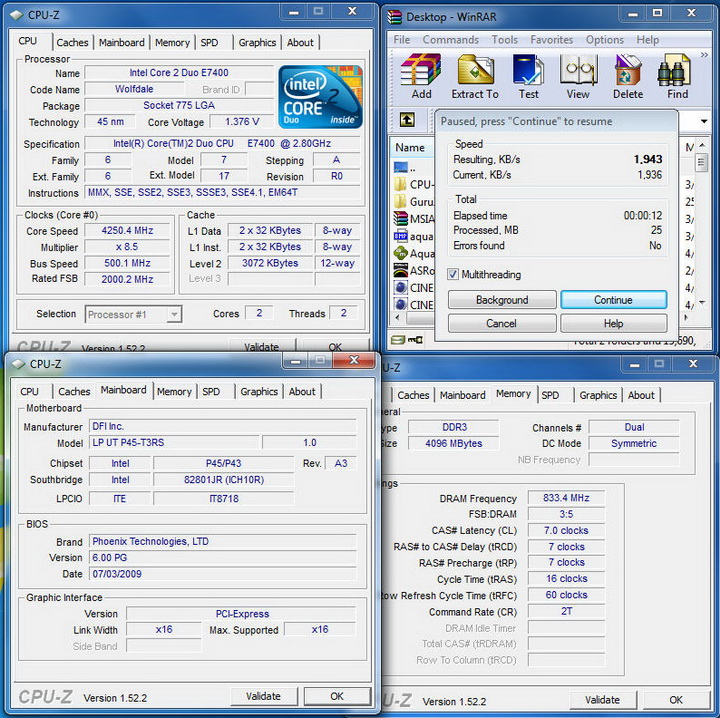The width and height of the screenshot is (720, 718).
Task: Click the WinRAR file list vertical scrollbar
Action: point(701,224)
